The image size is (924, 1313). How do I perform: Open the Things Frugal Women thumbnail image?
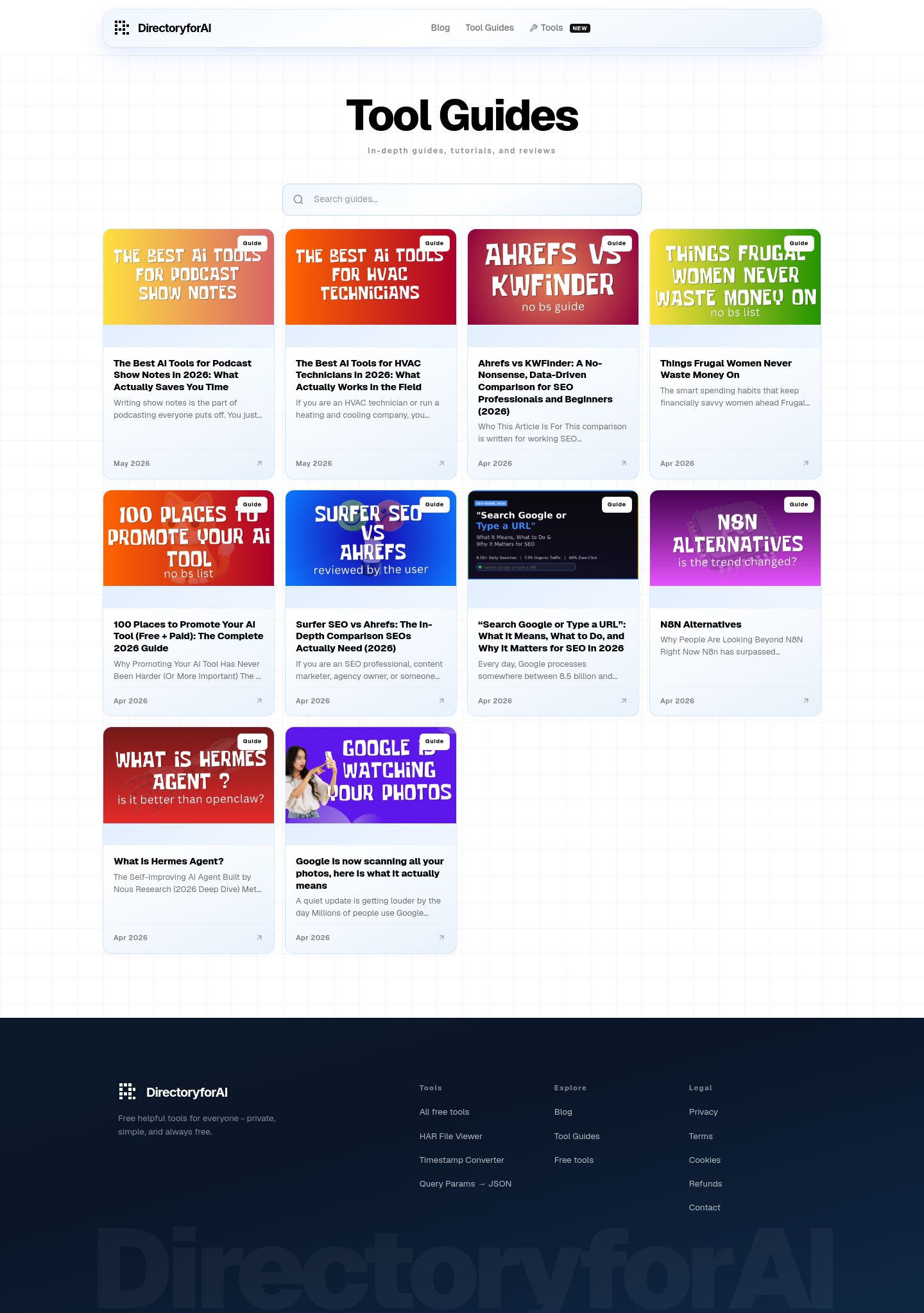pyautogui.click(x=735, y=277)
